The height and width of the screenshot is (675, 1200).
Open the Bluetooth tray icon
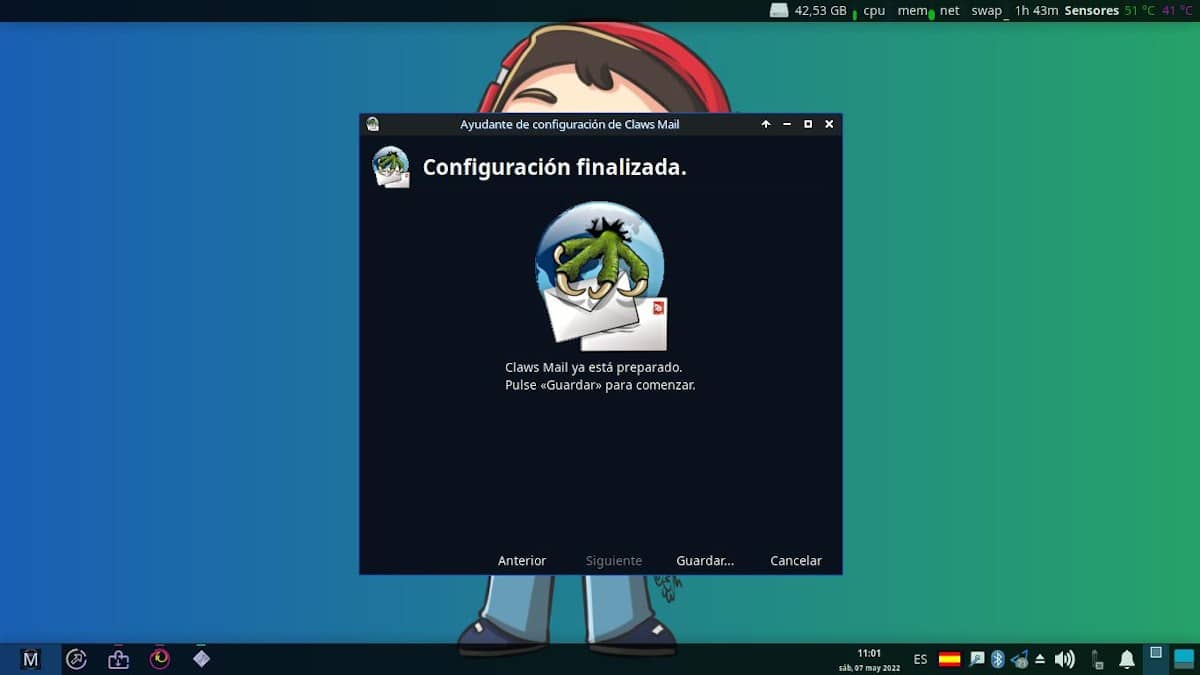point(997,659)
